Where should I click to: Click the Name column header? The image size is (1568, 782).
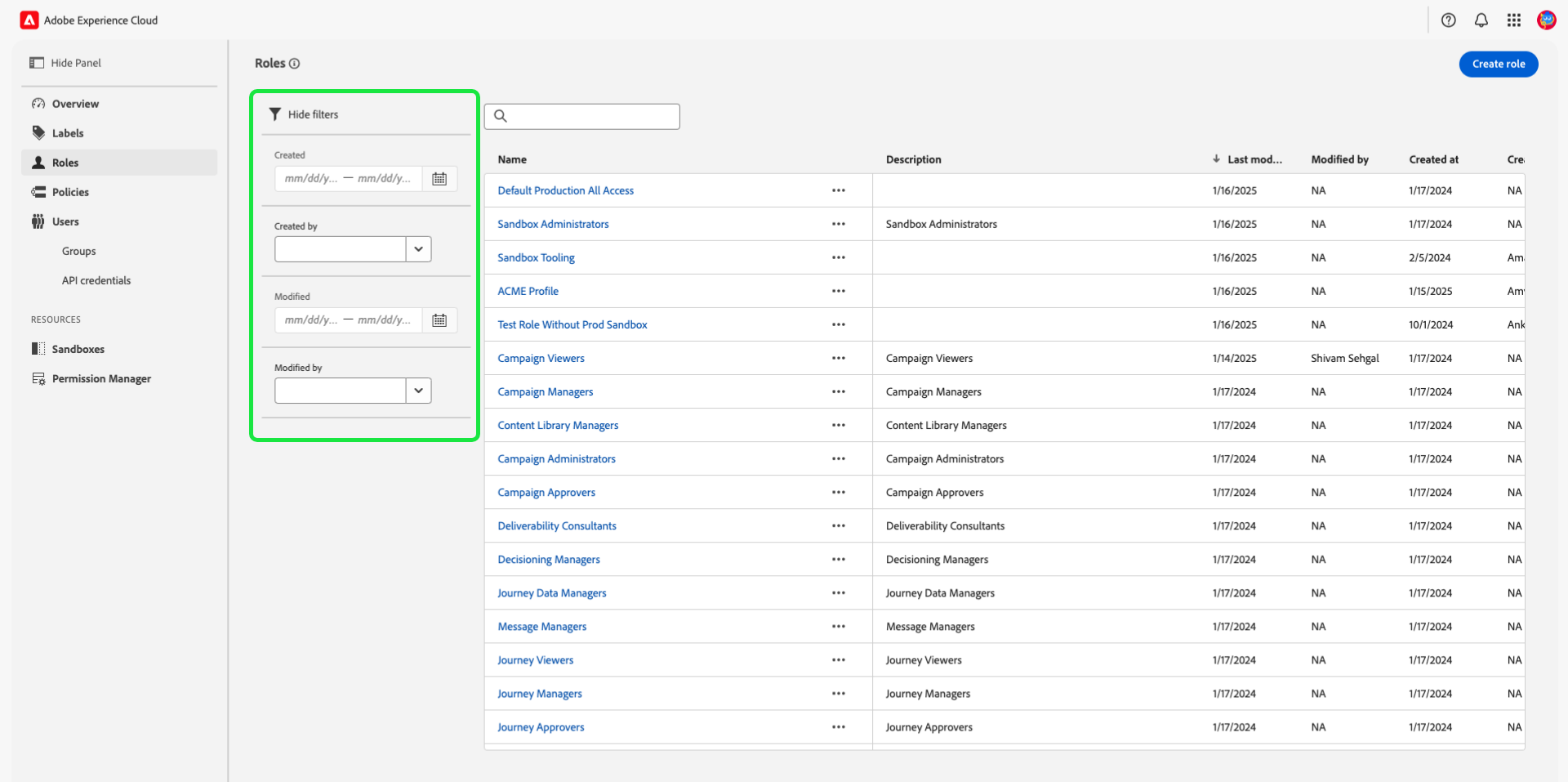(x=512, y=159)
